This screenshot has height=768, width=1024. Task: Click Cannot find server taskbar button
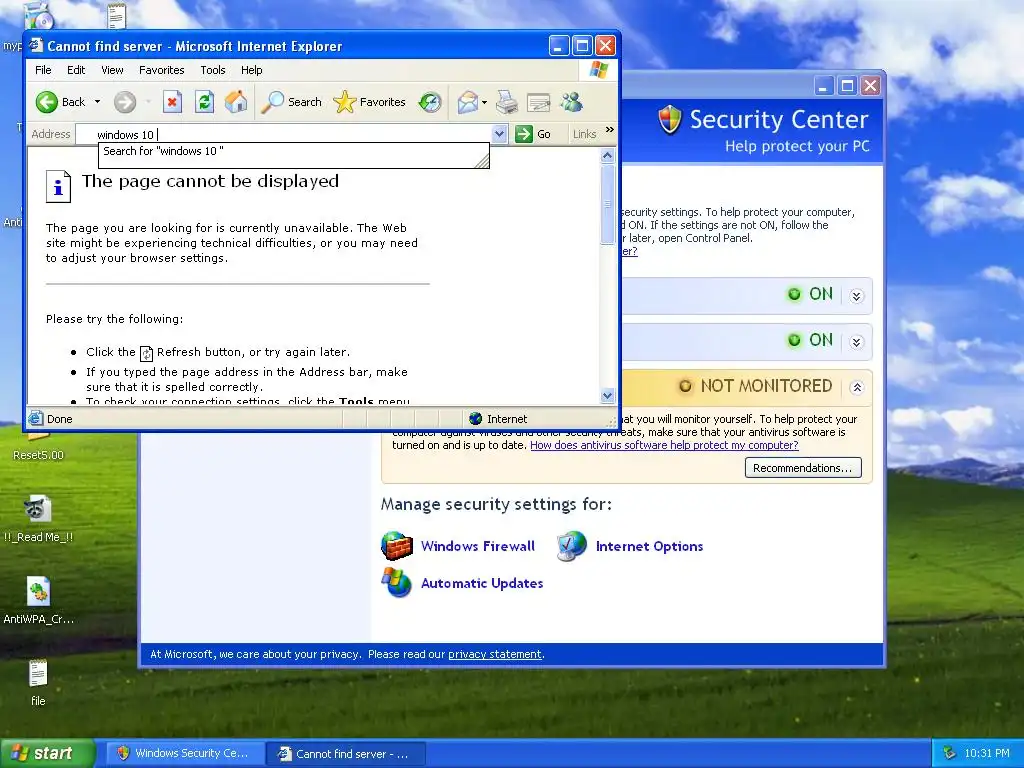(x=347, y=754)
